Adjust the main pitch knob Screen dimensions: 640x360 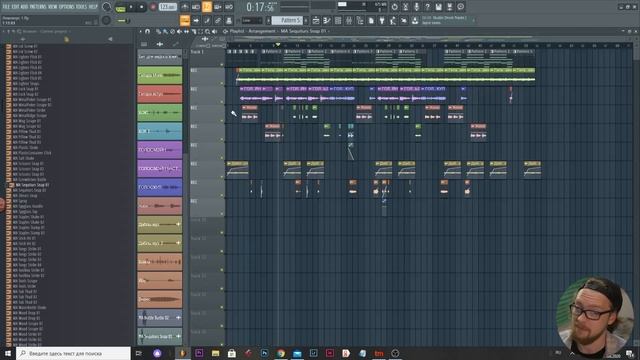(x=106, y=20)
